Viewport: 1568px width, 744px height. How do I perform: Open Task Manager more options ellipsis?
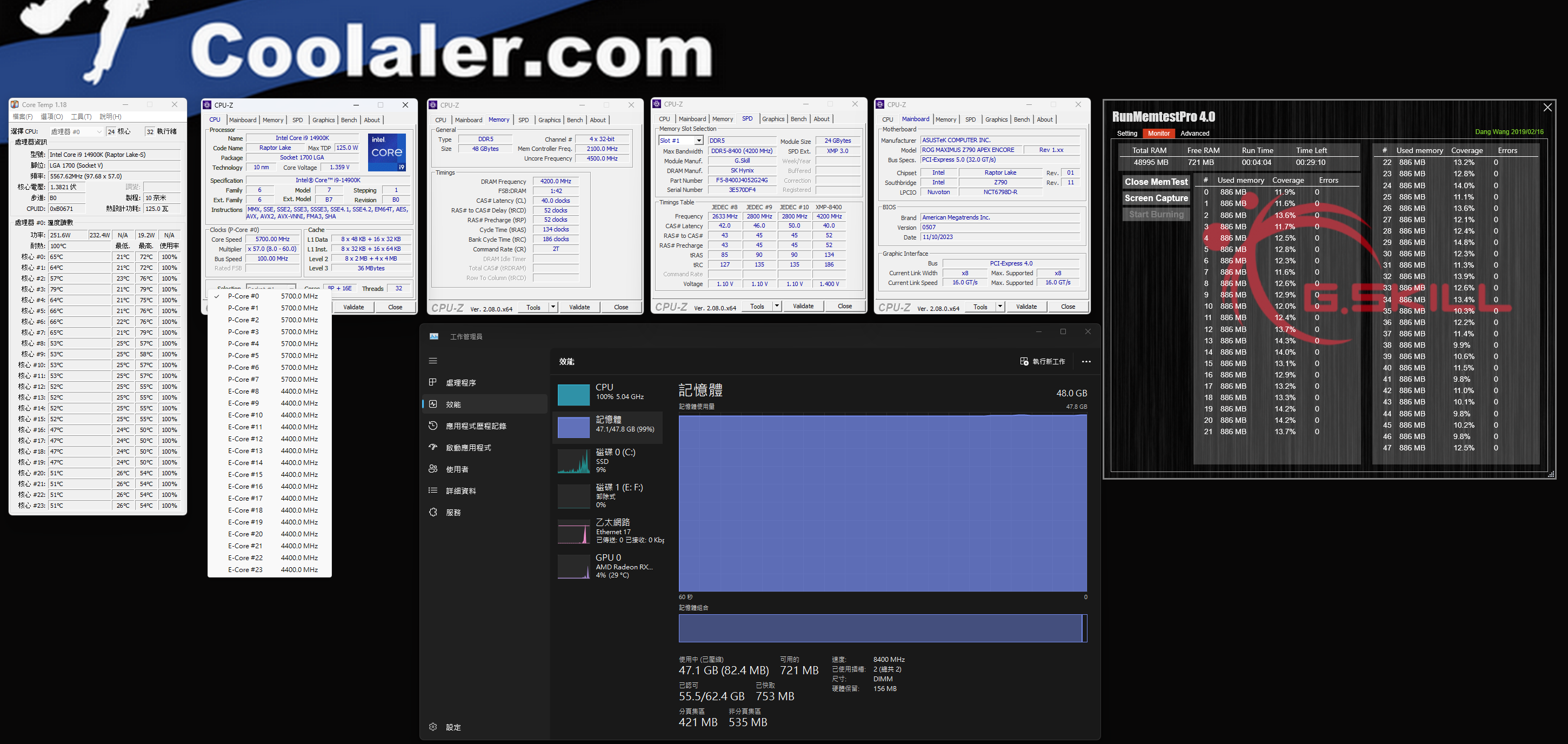pyautogui.click(x=1086, y=361)
